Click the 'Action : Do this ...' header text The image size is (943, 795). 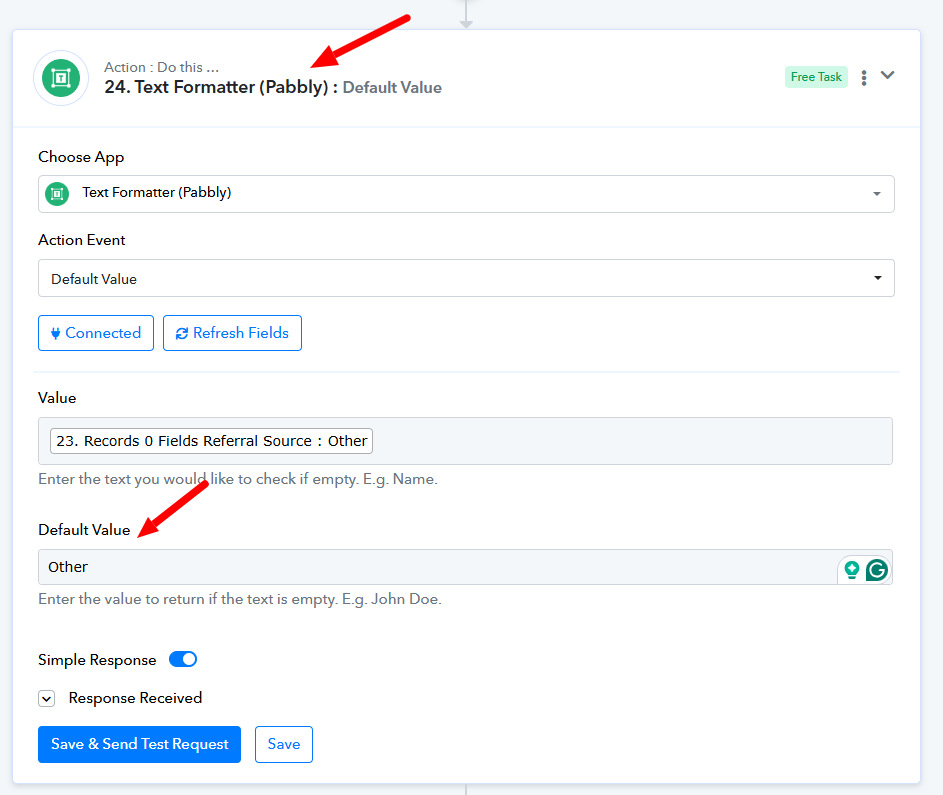click(x=161, y=67)
